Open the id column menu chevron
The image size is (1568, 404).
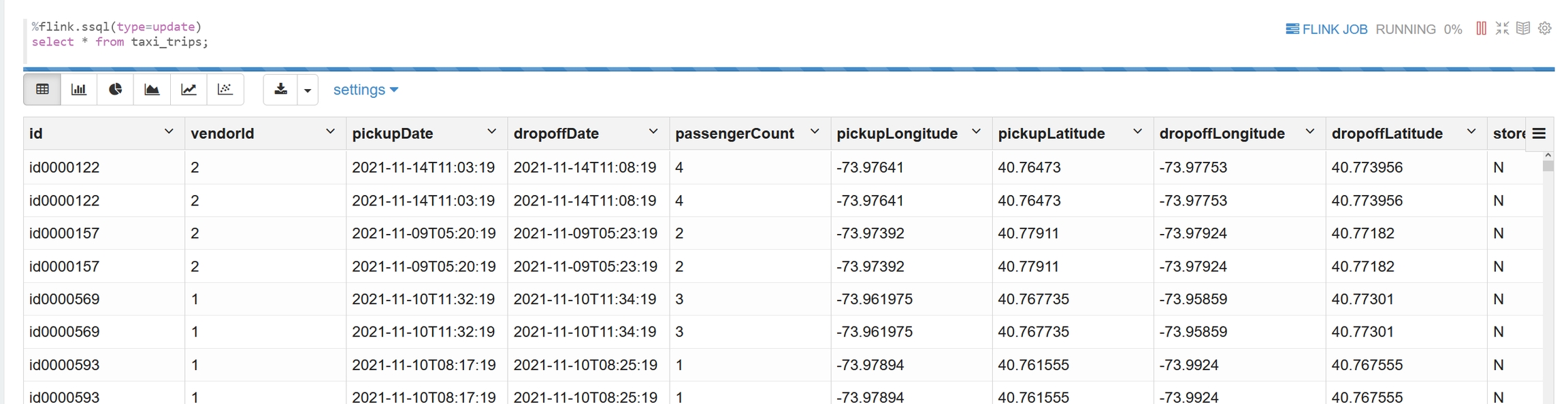(169, 132)
